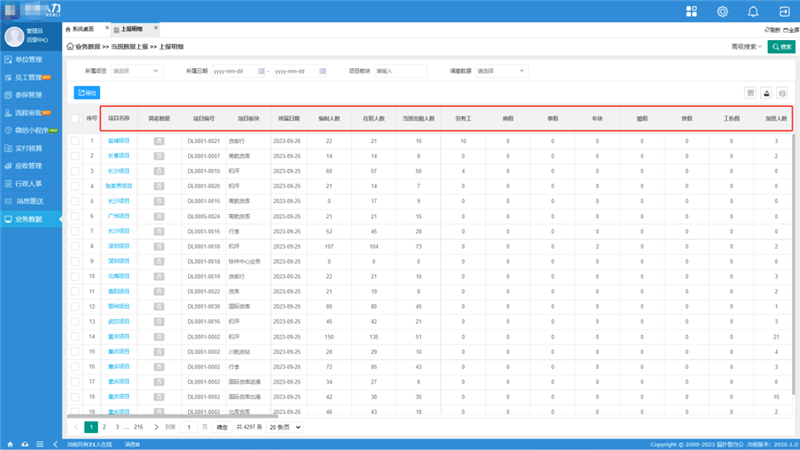Screen dimensions: 800x450
Task: Click the notification bell icon
Action: pyautogui.click(x=753, y=12)
